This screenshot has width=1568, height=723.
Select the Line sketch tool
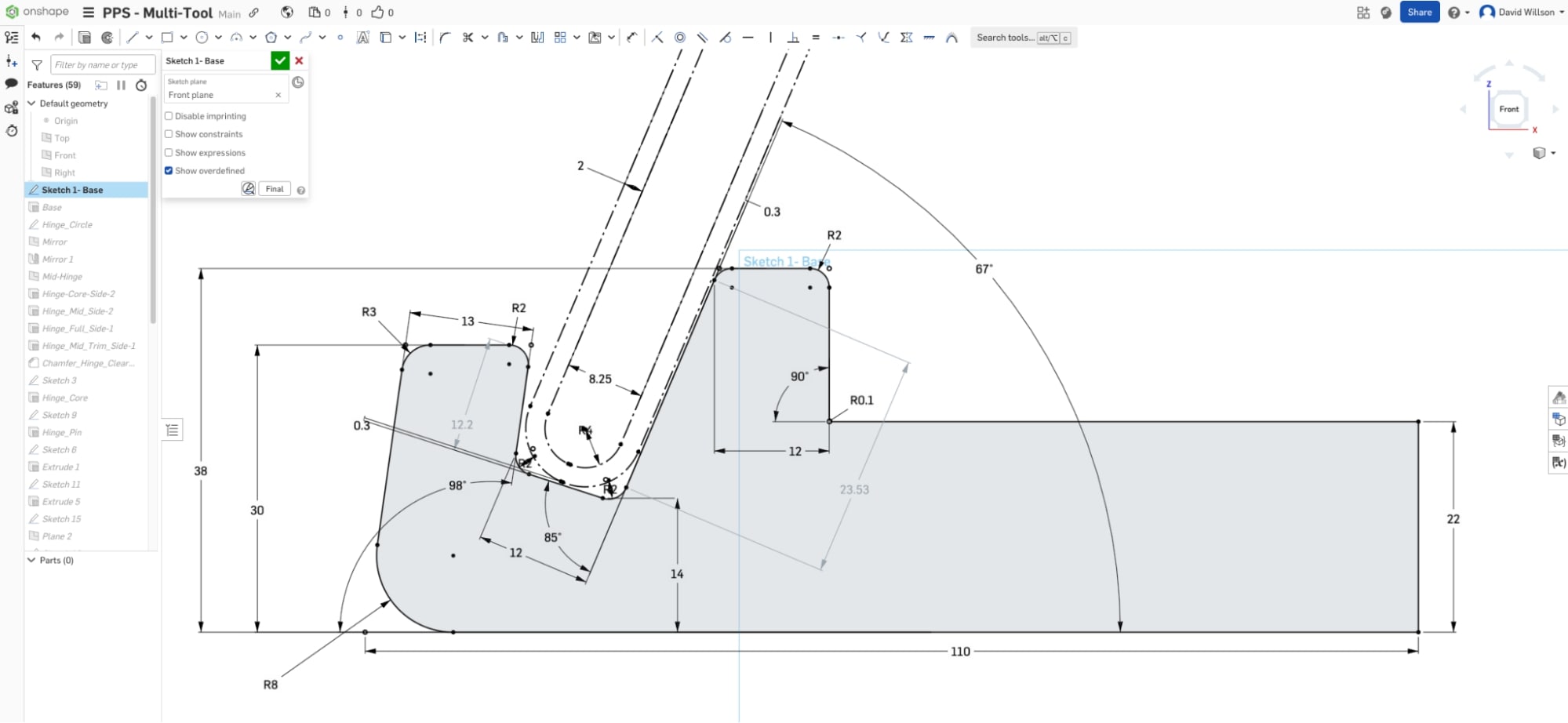(132, 37)
